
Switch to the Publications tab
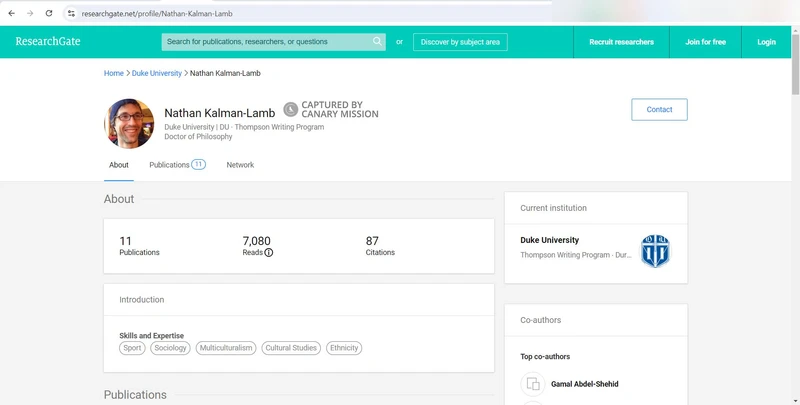click(177, 165)
